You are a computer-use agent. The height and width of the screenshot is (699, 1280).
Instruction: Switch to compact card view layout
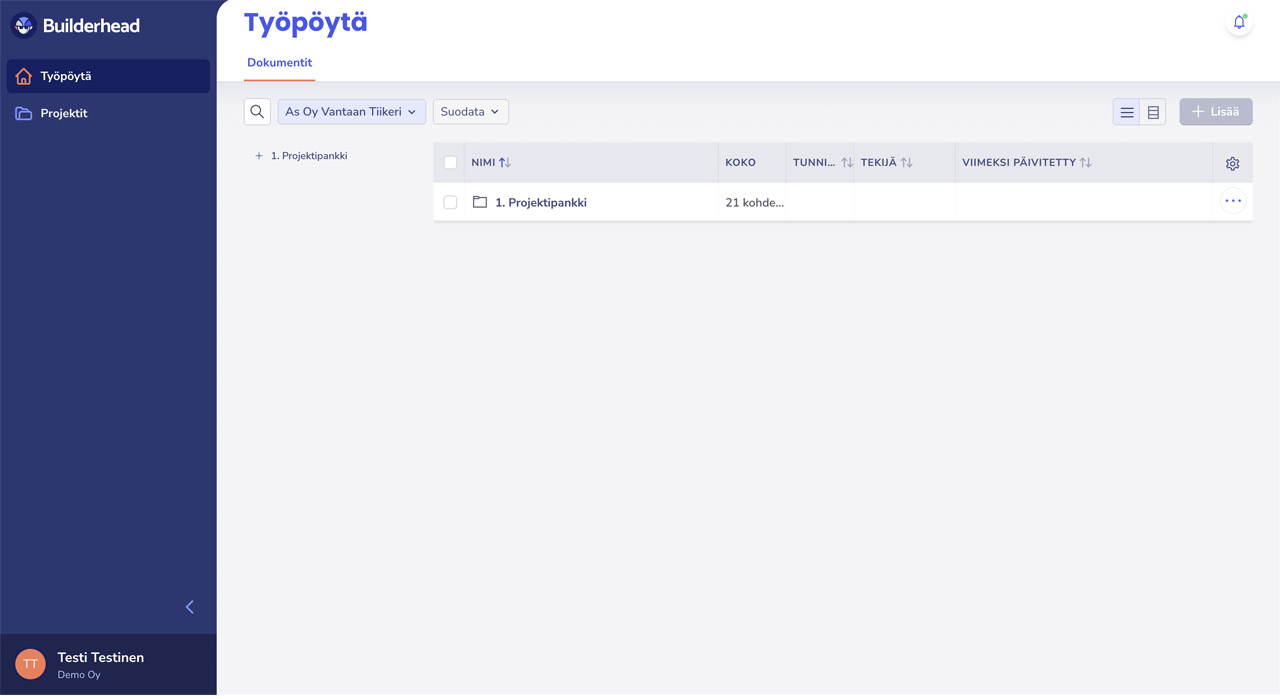(1153, 113)
